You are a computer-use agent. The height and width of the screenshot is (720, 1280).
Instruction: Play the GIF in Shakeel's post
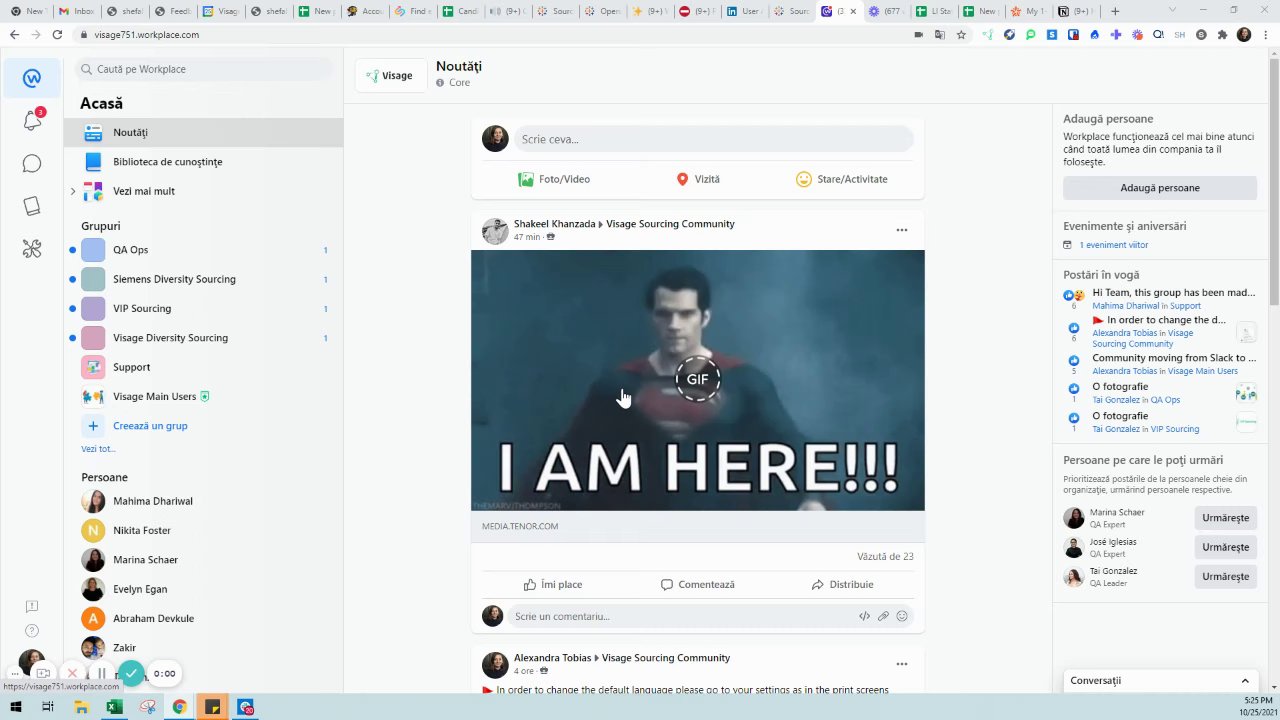[697, 380]
